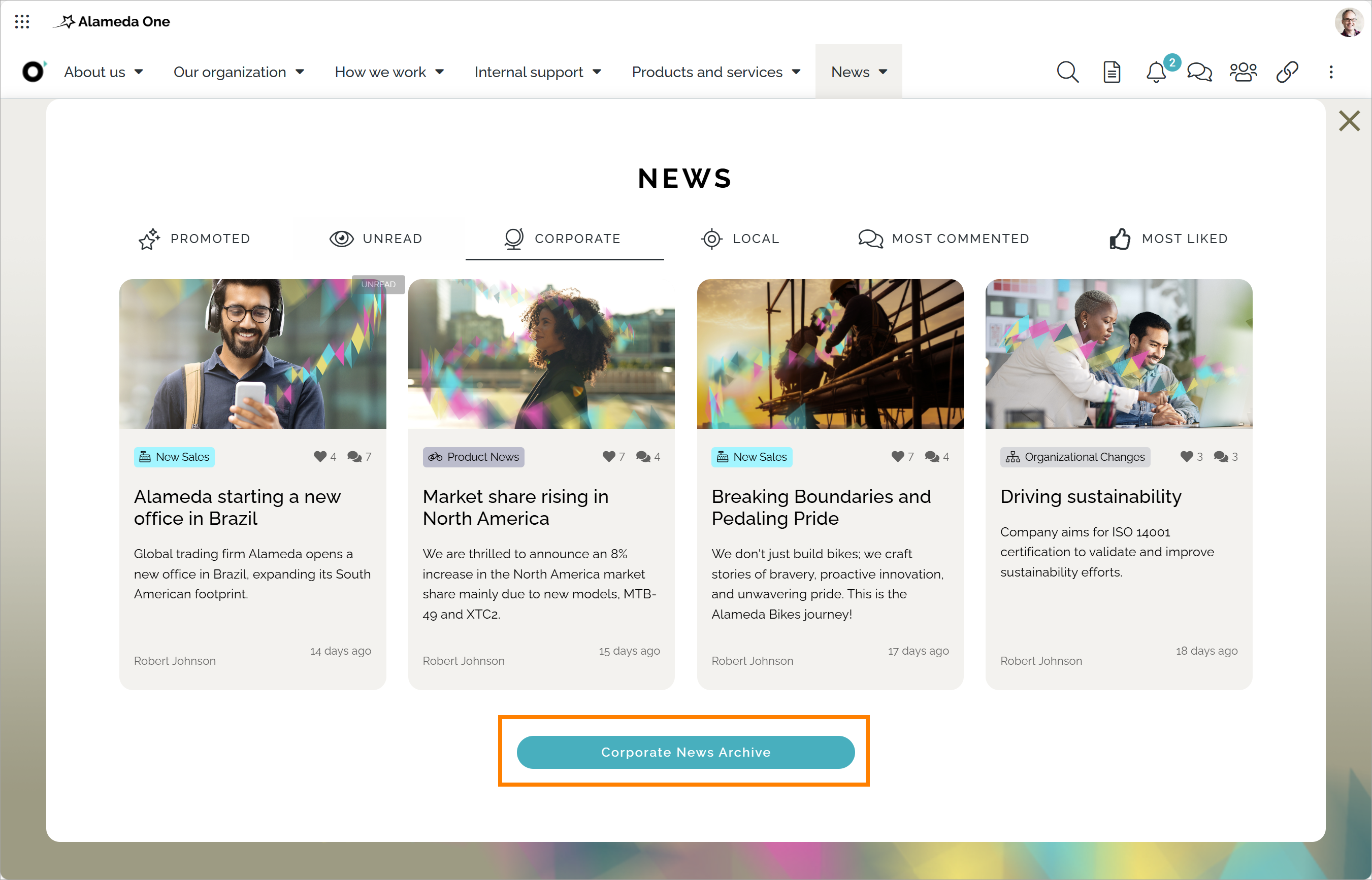Open the Corporate News Archive
The image size is (1372, 880).
click(x=685, y=752)
